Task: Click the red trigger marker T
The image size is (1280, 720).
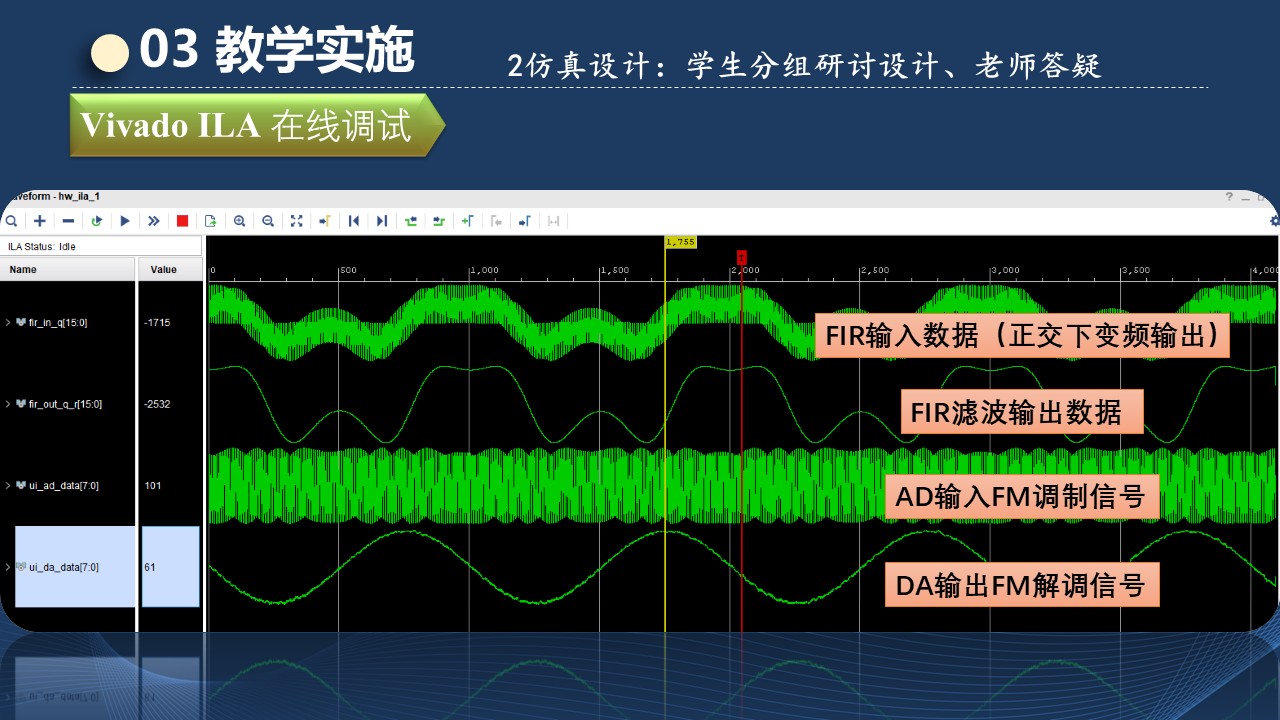Action: pyautogui.click(x=741, y=257)
